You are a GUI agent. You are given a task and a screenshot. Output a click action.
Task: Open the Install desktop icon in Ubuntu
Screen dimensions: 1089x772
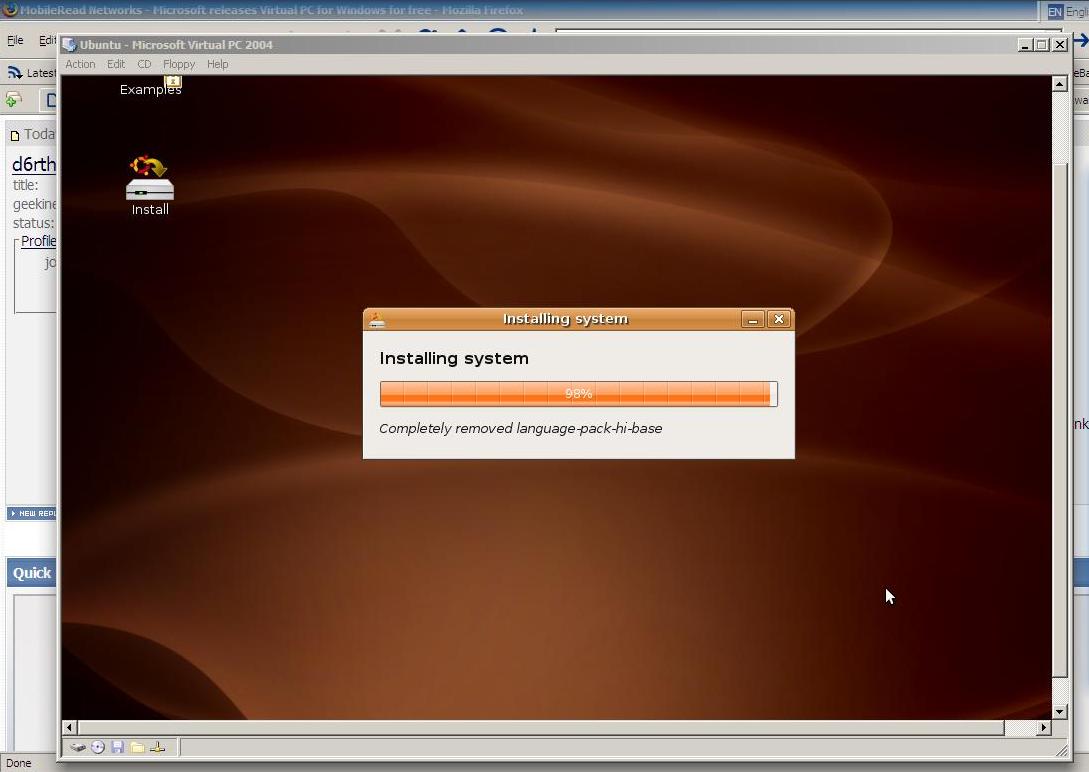149,185
